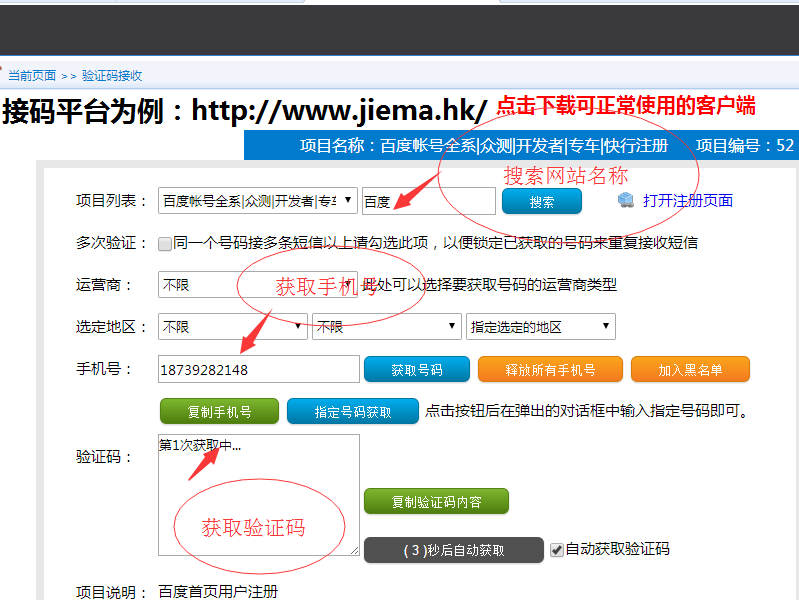
Task: Expand the second 选定地区 dropdown
Action: tap(386, 327)
